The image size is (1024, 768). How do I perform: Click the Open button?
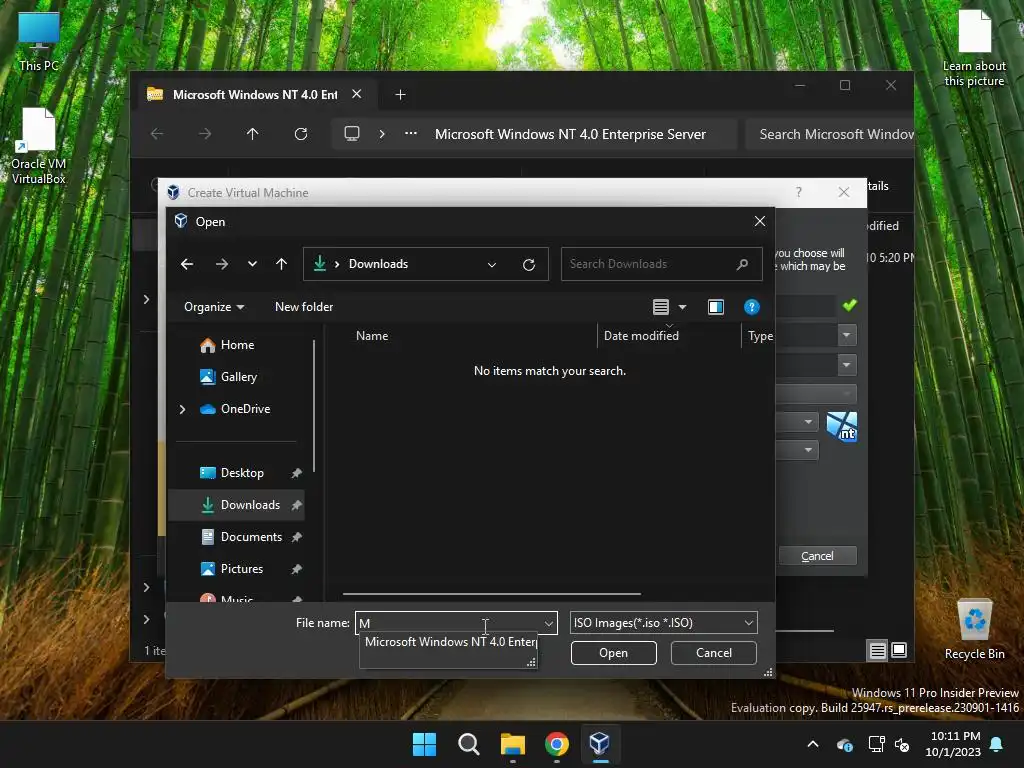[x=614, y=653]
